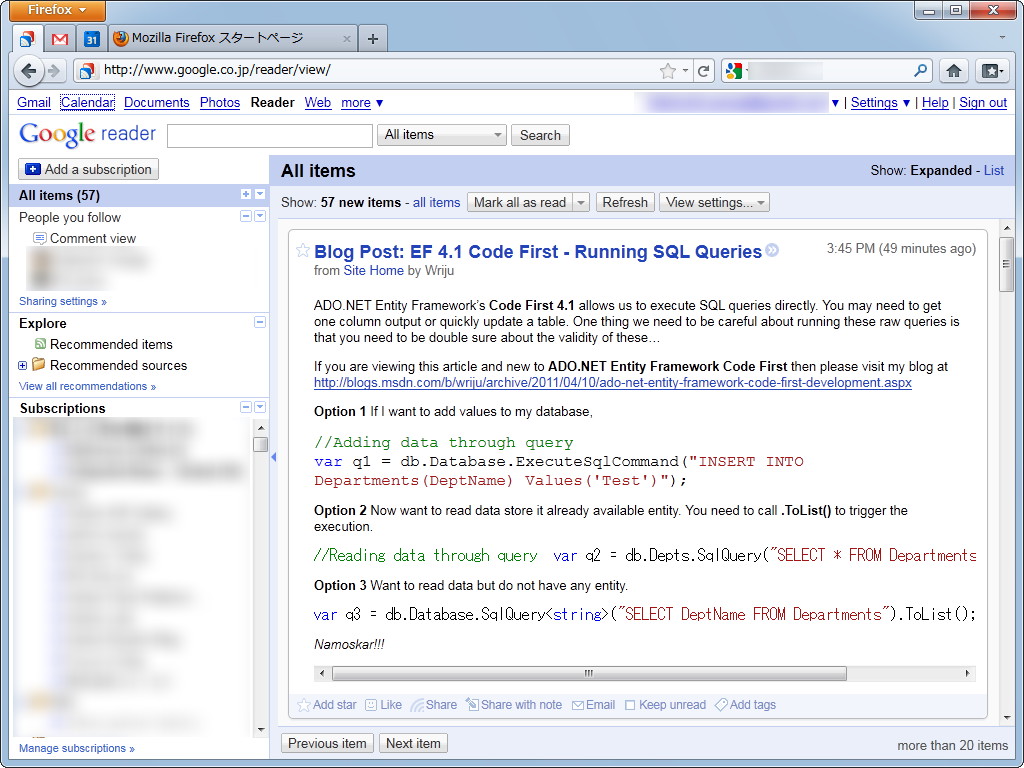
Task: Open the search engine selector Google icon
Action: (734, 71)
